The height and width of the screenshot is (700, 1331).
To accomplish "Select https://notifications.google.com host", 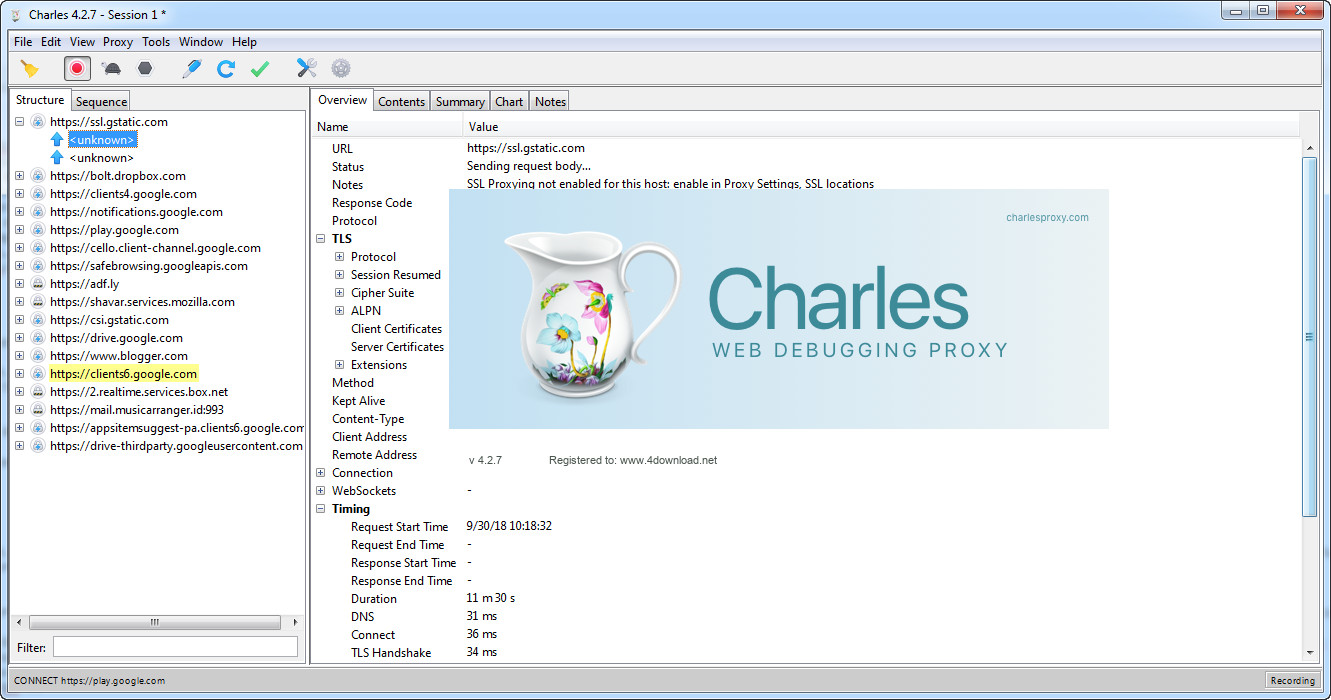I will tap(136, 212).
